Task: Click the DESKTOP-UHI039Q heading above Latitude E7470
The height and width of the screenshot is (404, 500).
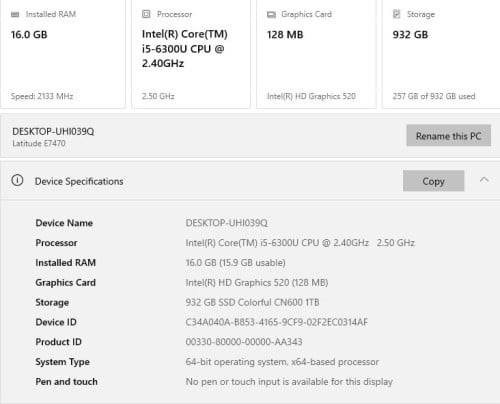Action: [53, 132]
